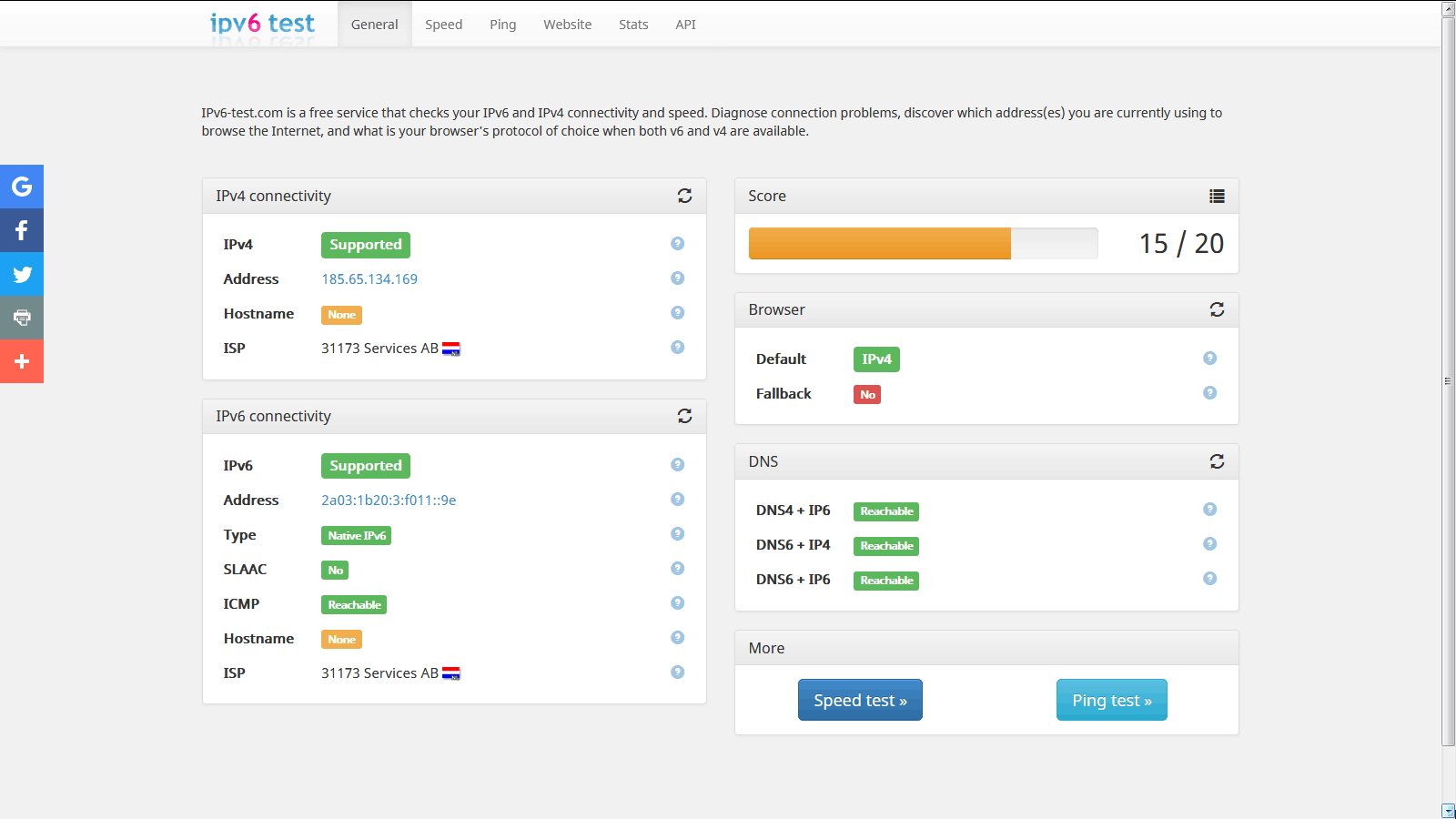Image resolution: width=1456 pixels, height=819 pixels.
Task: Click the ipv6 test site logo
Action: [x=262, y=24]
